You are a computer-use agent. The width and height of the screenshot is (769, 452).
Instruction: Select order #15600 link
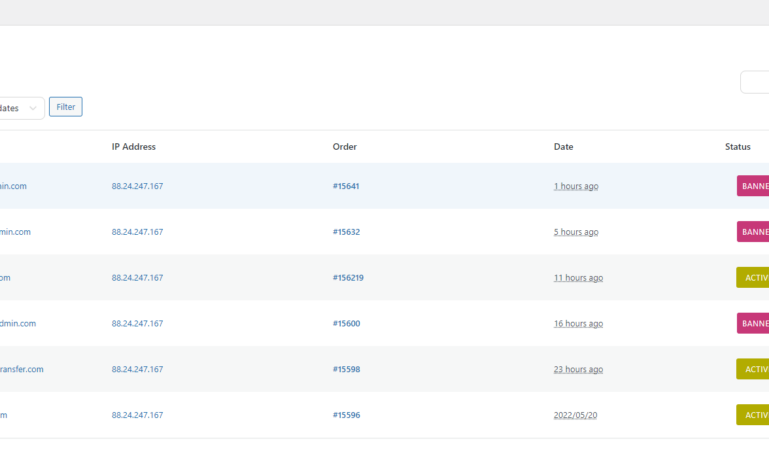pos(346,324)
